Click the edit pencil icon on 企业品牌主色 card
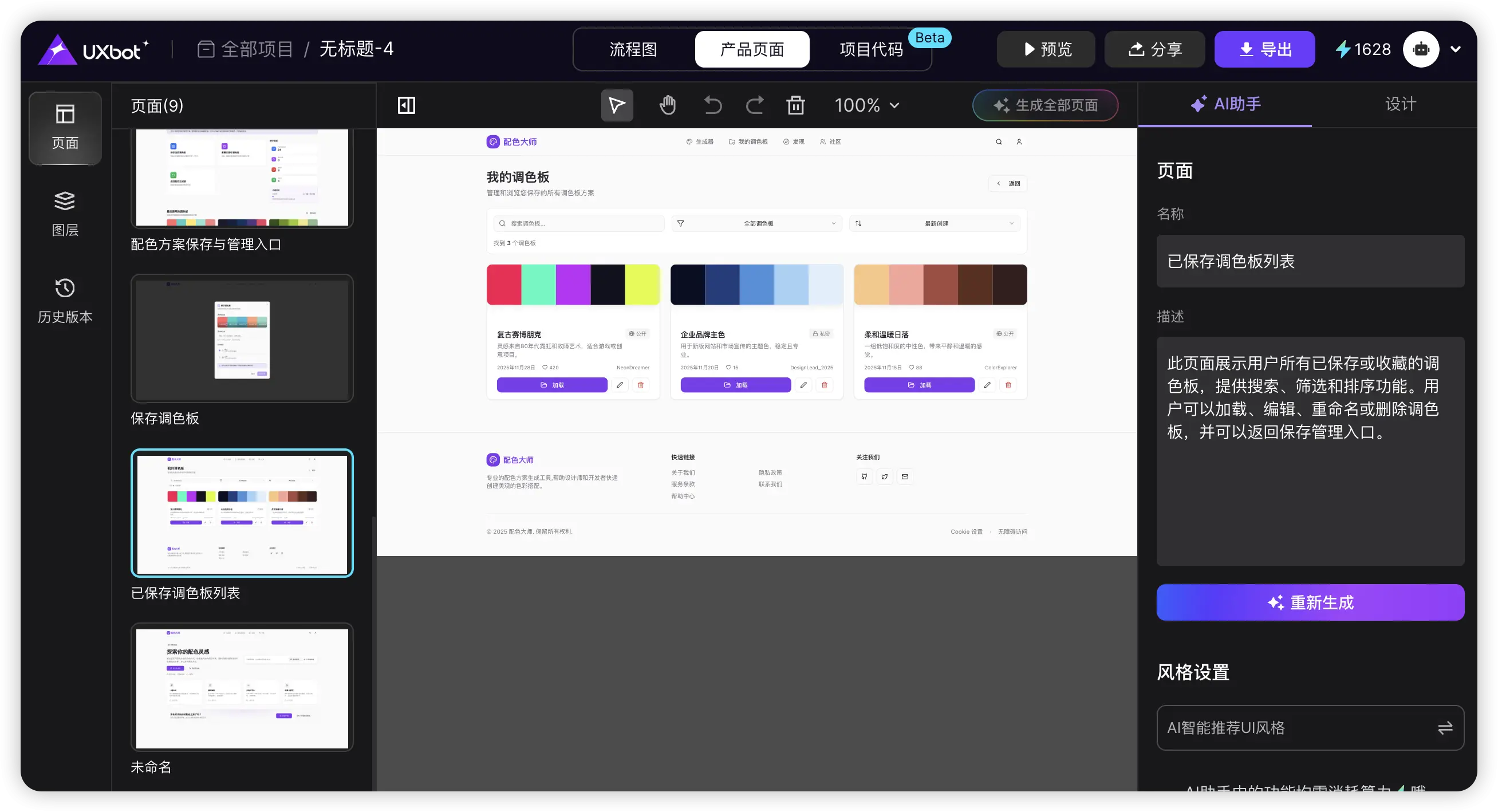This screenshot has height=812, width=1498. [x=803, y=385]
